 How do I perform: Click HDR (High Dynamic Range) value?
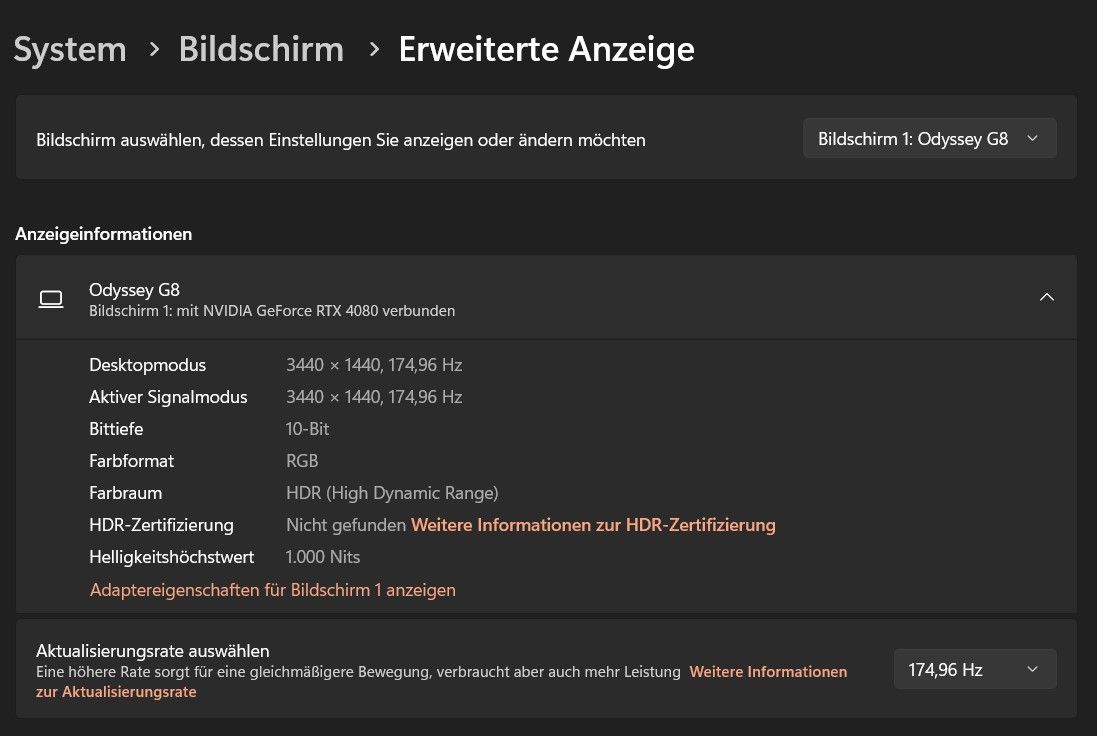pyautogui.click(x=392, y=493)
